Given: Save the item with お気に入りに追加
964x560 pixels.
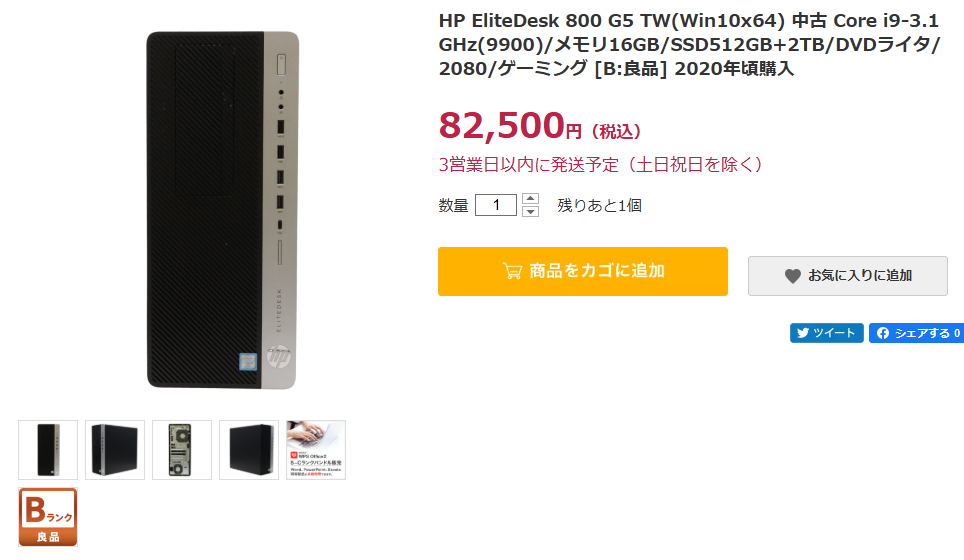Looking at the screenshot, I should pos(848,276).
